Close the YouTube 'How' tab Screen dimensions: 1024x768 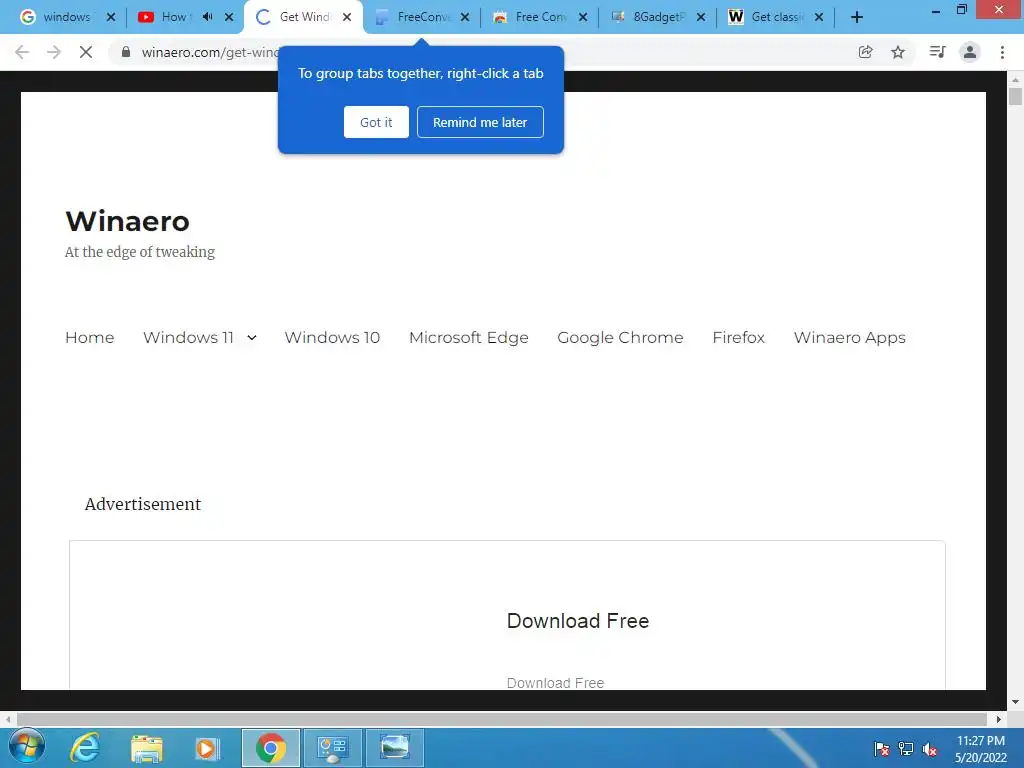229,17
